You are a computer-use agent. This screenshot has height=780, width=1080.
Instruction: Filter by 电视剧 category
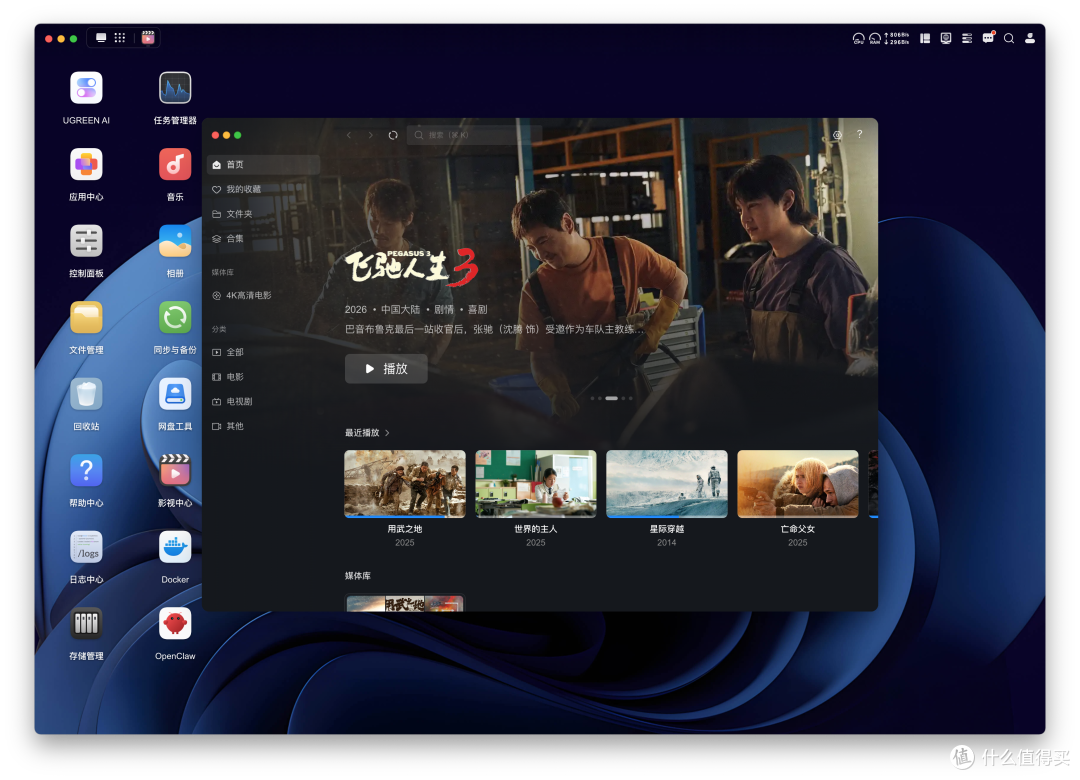263,402
